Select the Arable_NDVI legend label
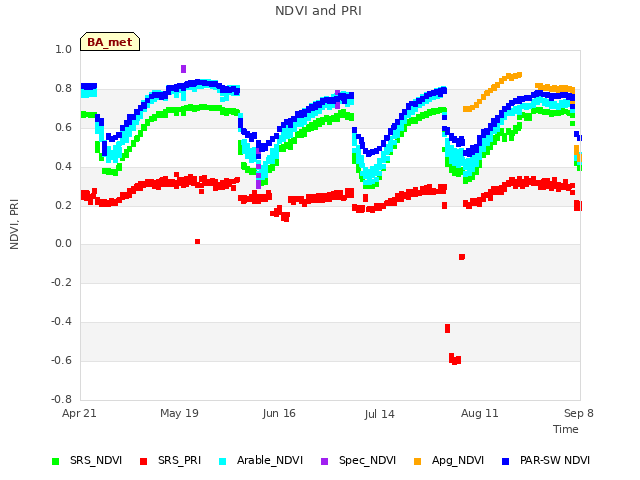 click(270, 460)
